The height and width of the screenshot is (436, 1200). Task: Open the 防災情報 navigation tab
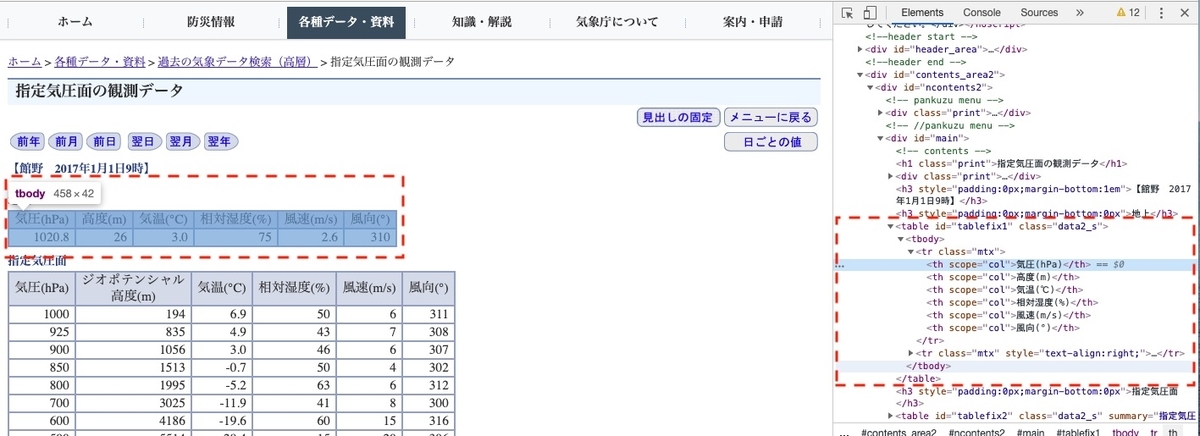pos(210,22)
